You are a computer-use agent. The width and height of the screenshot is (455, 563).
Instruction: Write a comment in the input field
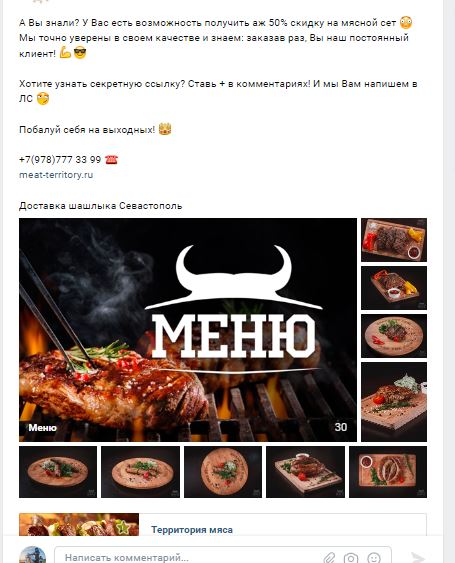(223, 556)
